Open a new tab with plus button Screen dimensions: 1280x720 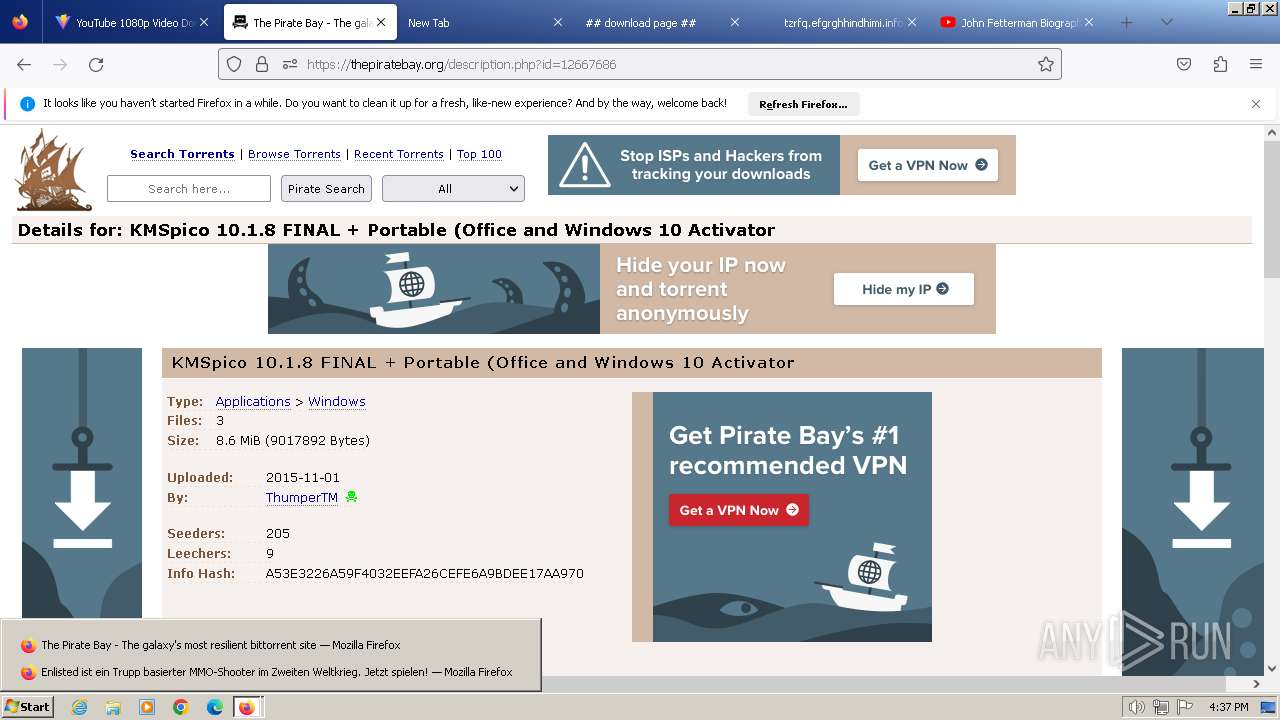point(1126,22)
